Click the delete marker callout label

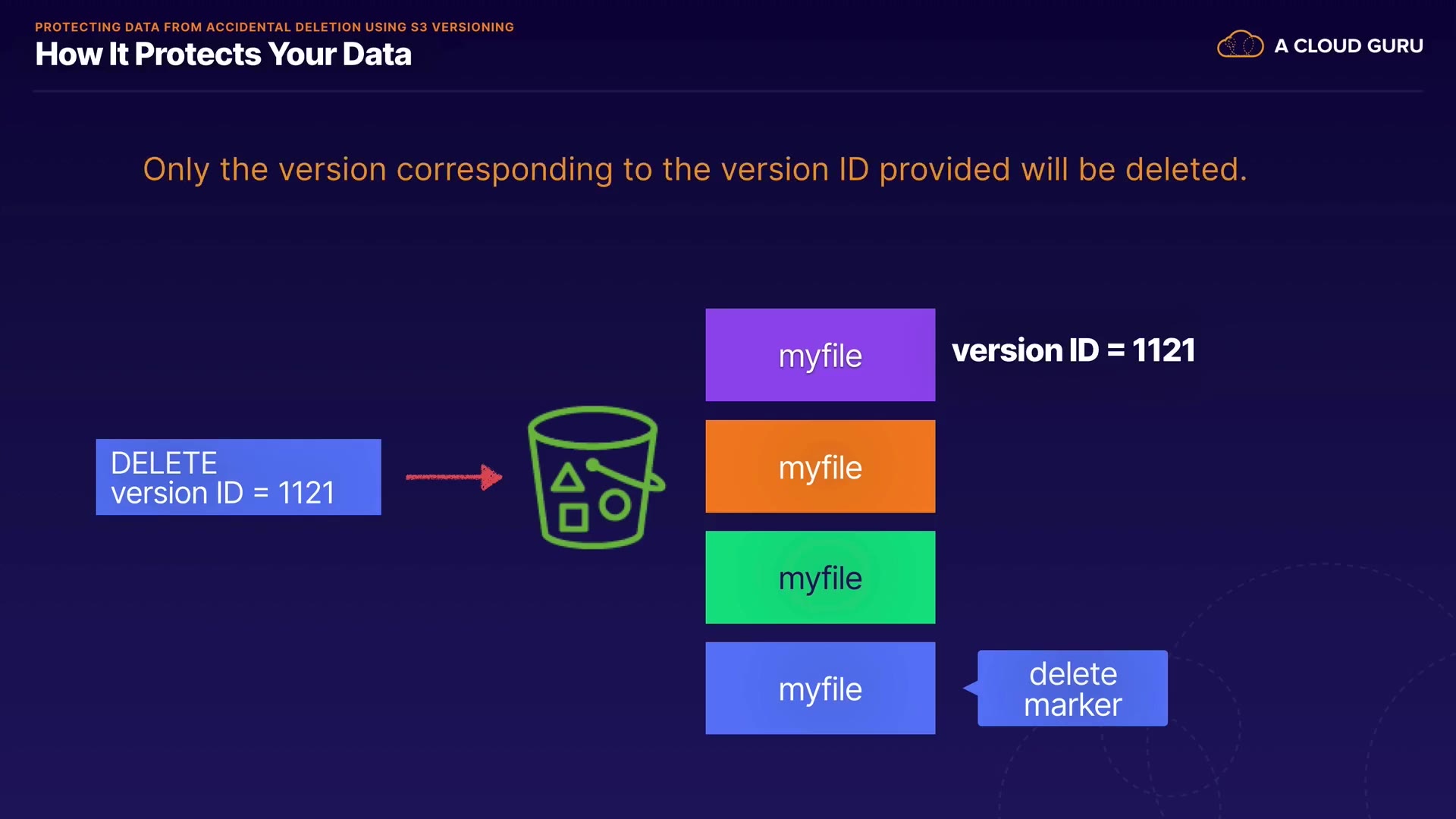pyautogui.click(x=1072, y=689)
